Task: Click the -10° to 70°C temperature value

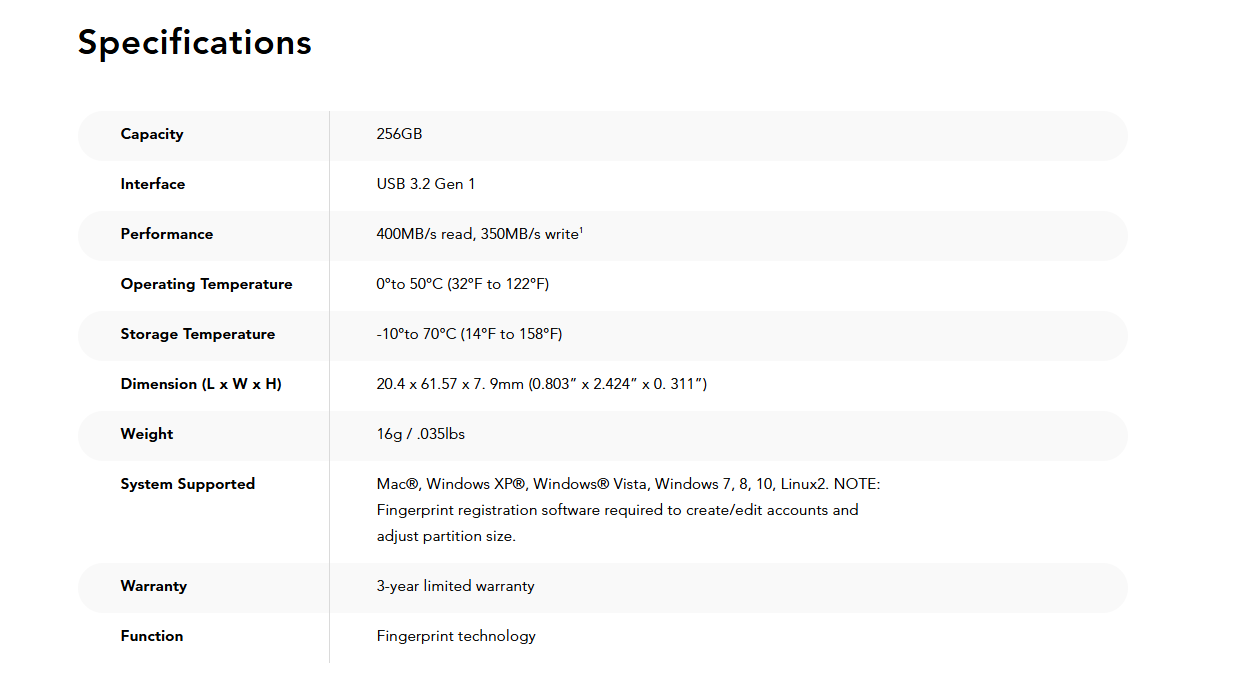Action: (469, 334)
